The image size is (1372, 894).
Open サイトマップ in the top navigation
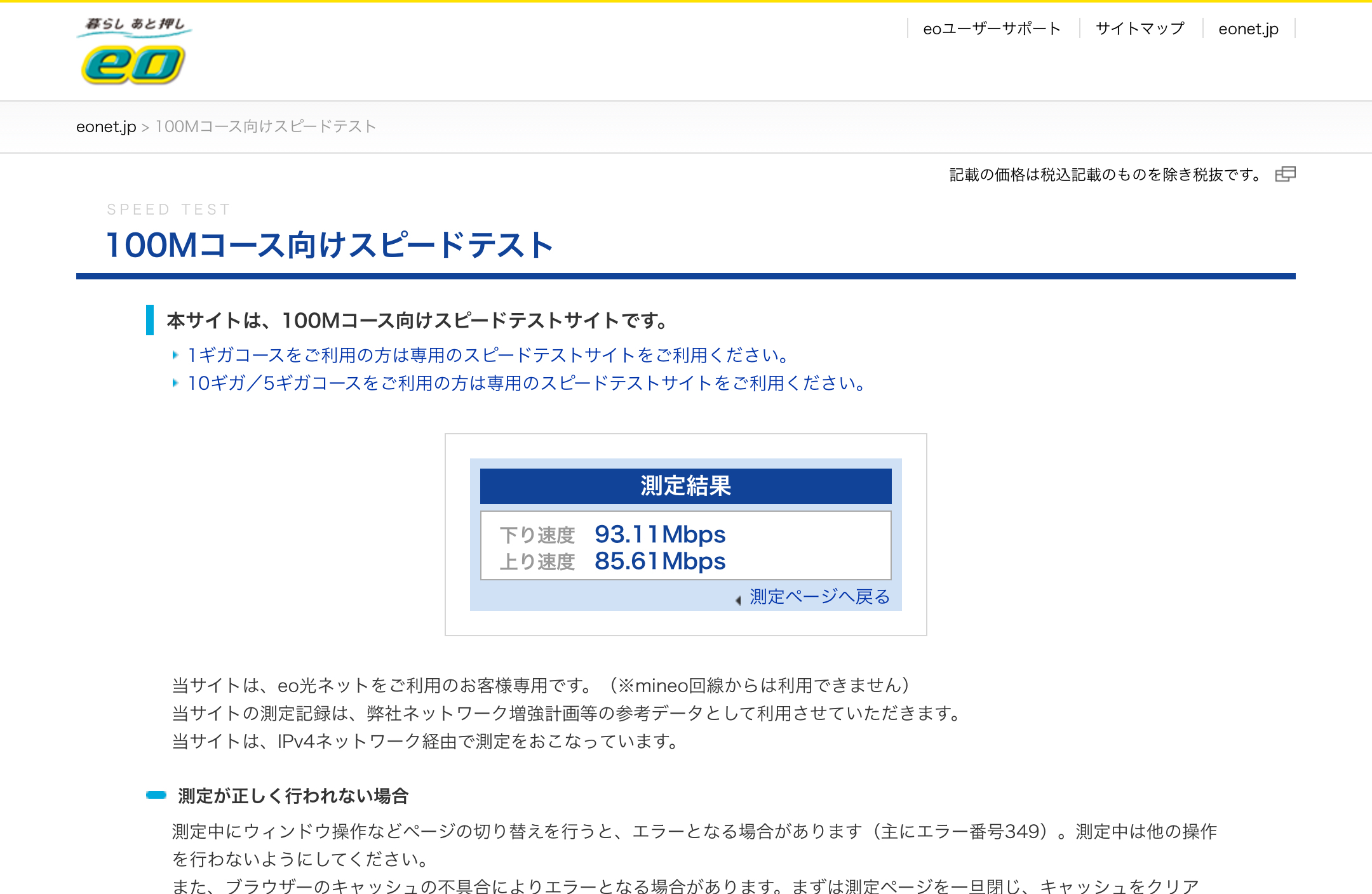click(x=1140, y=29)
